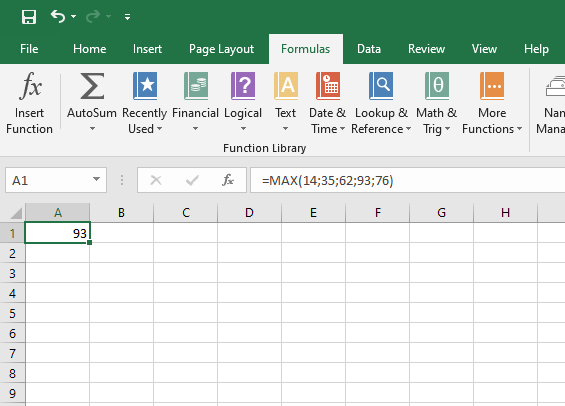565x406 pixels.
Task: Open the Insert Function fx ribbon button
Action: [30, 103]
